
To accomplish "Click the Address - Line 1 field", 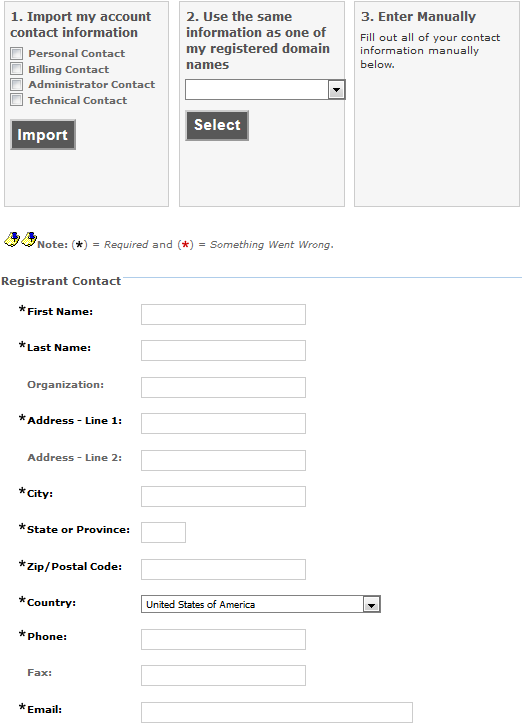I will click(x=223, y=423).
